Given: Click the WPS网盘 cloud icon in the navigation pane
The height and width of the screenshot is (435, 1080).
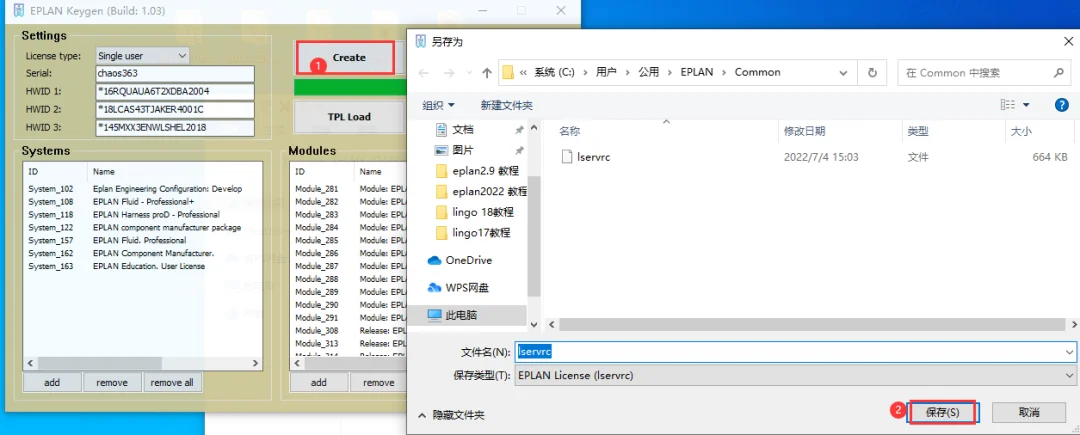Looking at the screenshot, I should tap(434, 288).
